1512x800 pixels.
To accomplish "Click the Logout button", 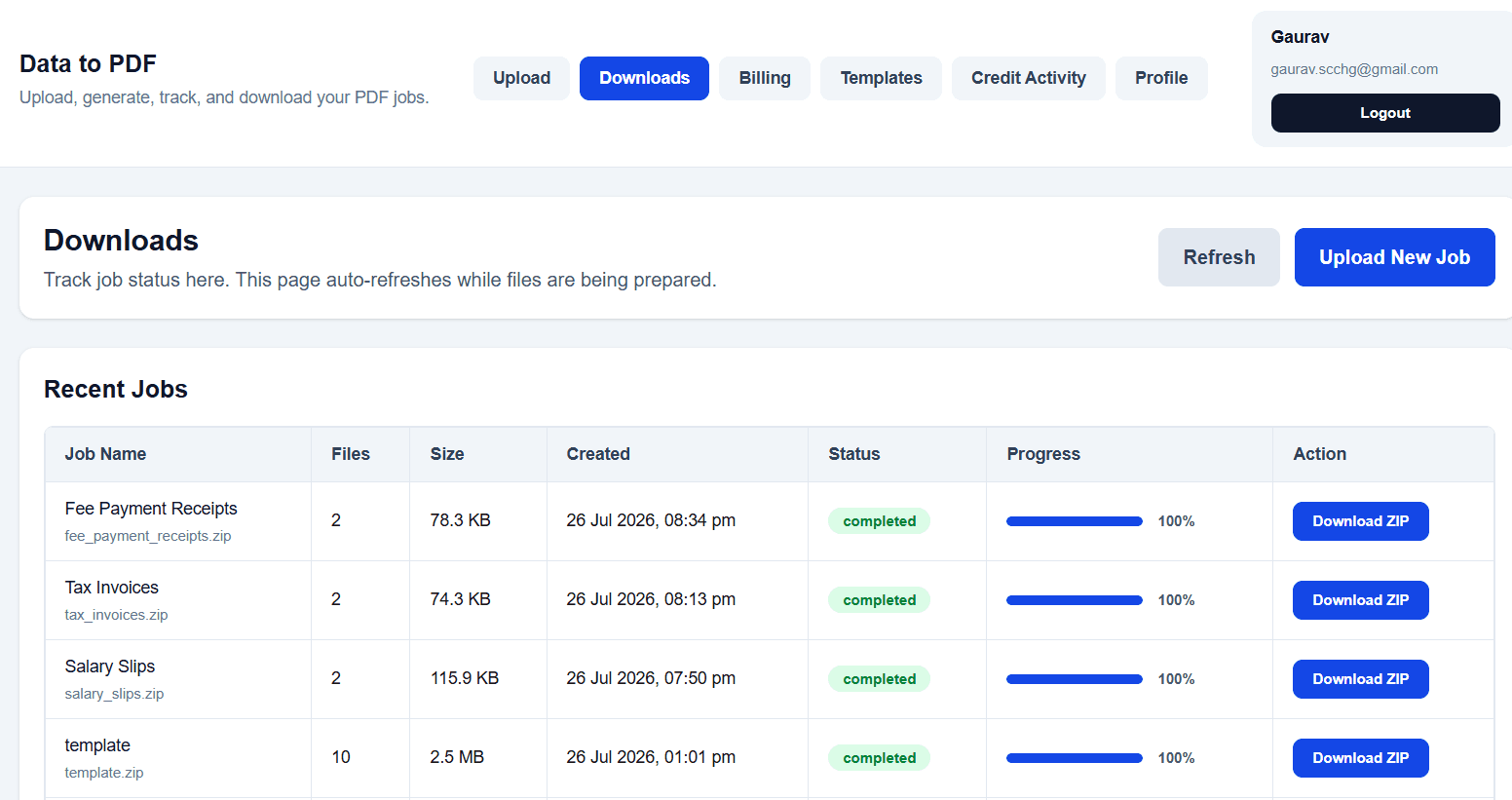I will (x=1385, y=113).
